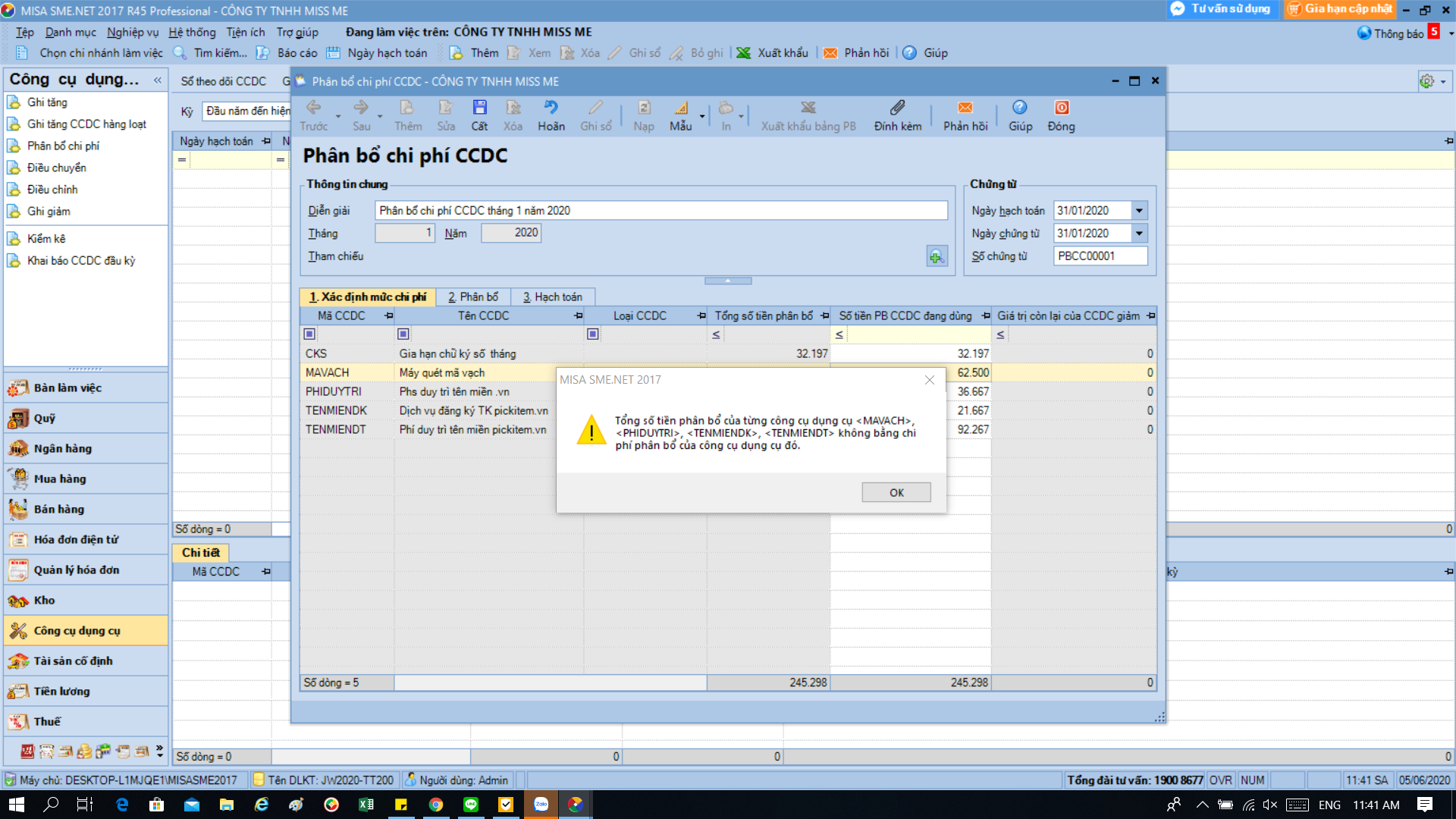Click the Cất save icon in toolbar
1456x819 pixels.
point(479,108)
